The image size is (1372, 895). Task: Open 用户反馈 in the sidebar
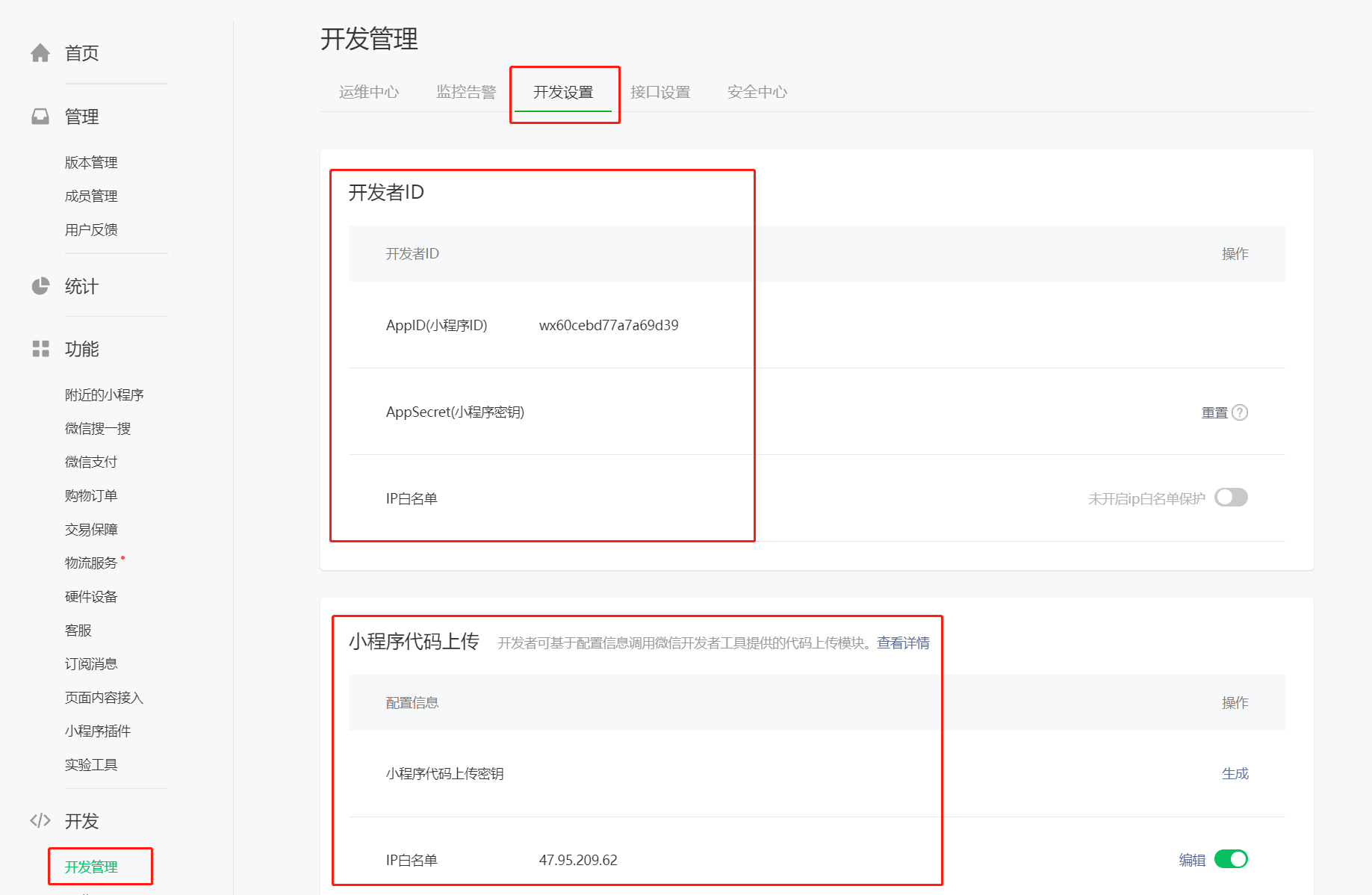[91, 229]
